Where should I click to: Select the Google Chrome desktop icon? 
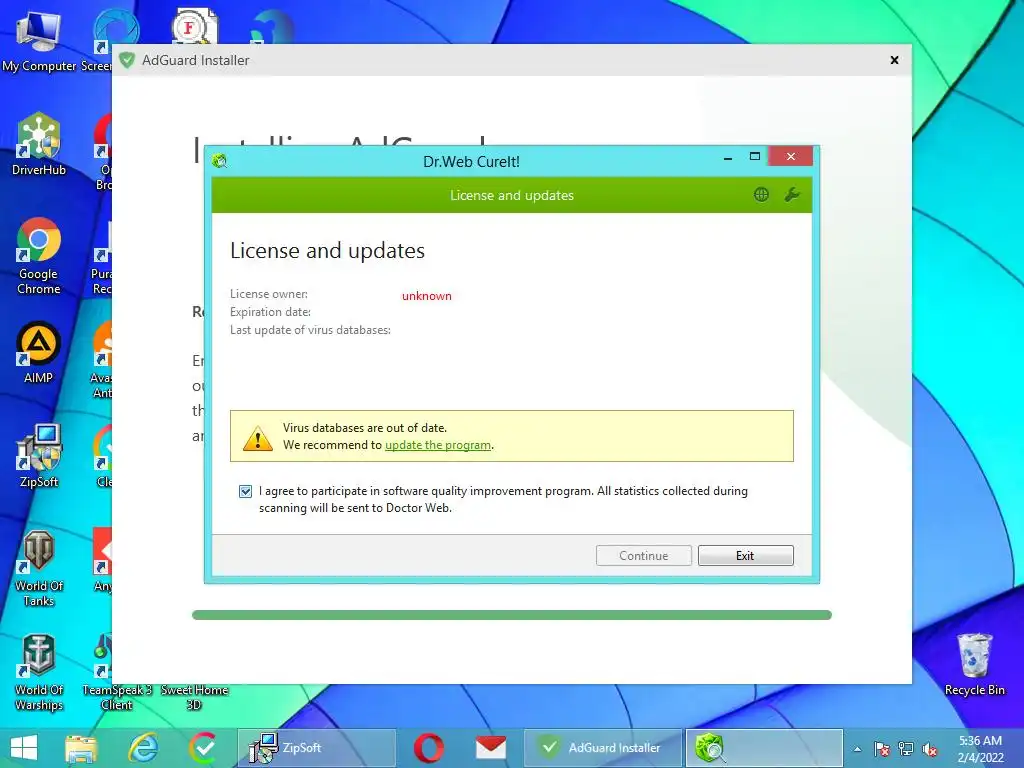(x=39, y=256)
